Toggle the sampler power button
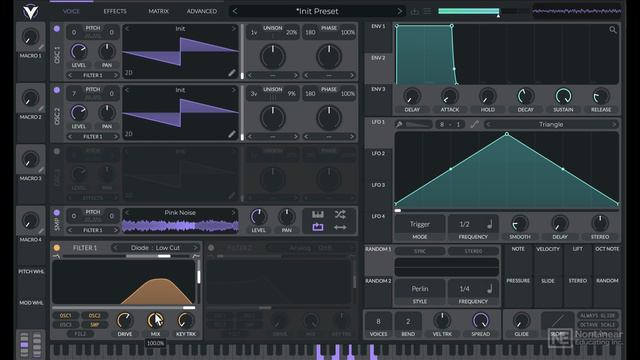The height and width of the screenshot is (360, 640). coord(57,213)
